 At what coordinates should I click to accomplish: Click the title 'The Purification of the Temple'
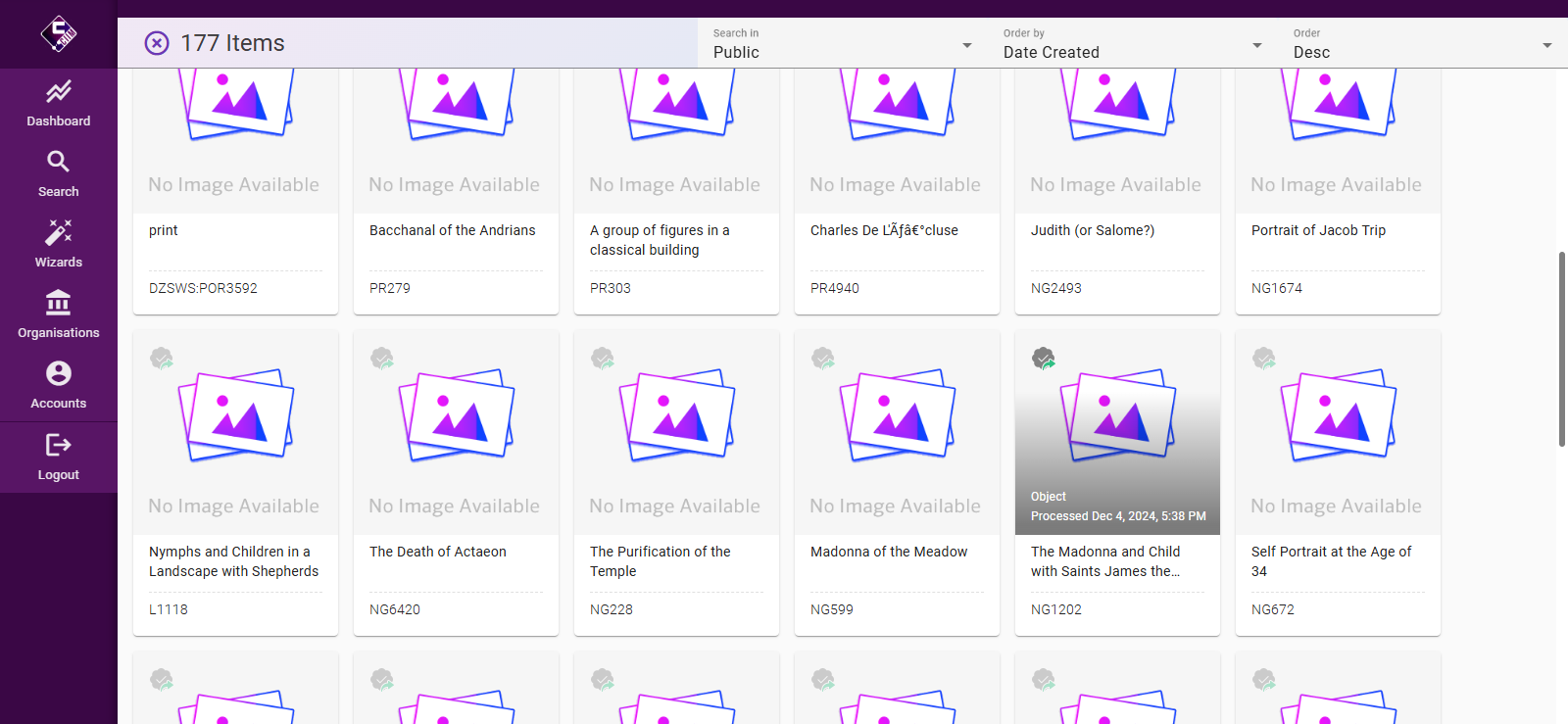pos(661,561)
